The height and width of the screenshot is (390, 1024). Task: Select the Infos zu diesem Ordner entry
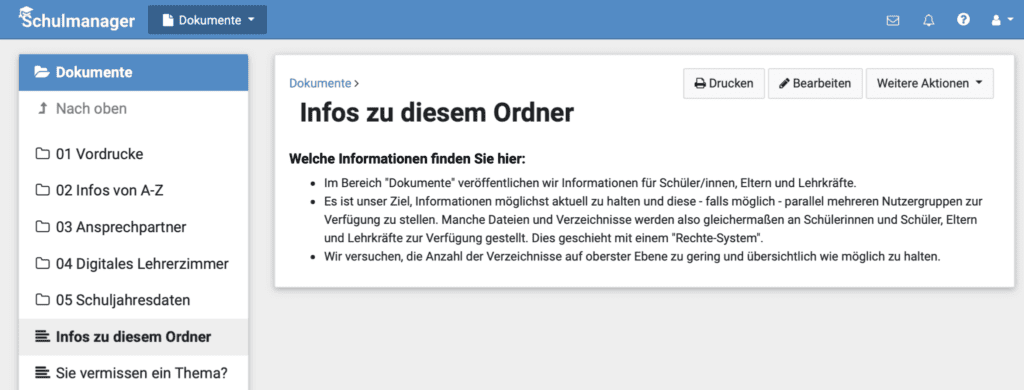[x=133, y=337]
